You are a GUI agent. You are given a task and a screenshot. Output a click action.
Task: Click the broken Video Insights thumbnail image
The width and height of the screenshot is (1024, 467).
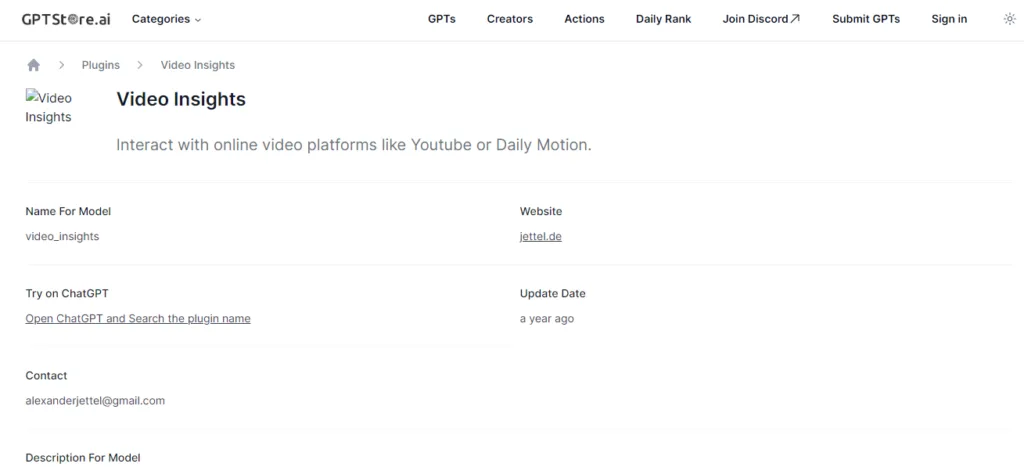coord(49,107)
